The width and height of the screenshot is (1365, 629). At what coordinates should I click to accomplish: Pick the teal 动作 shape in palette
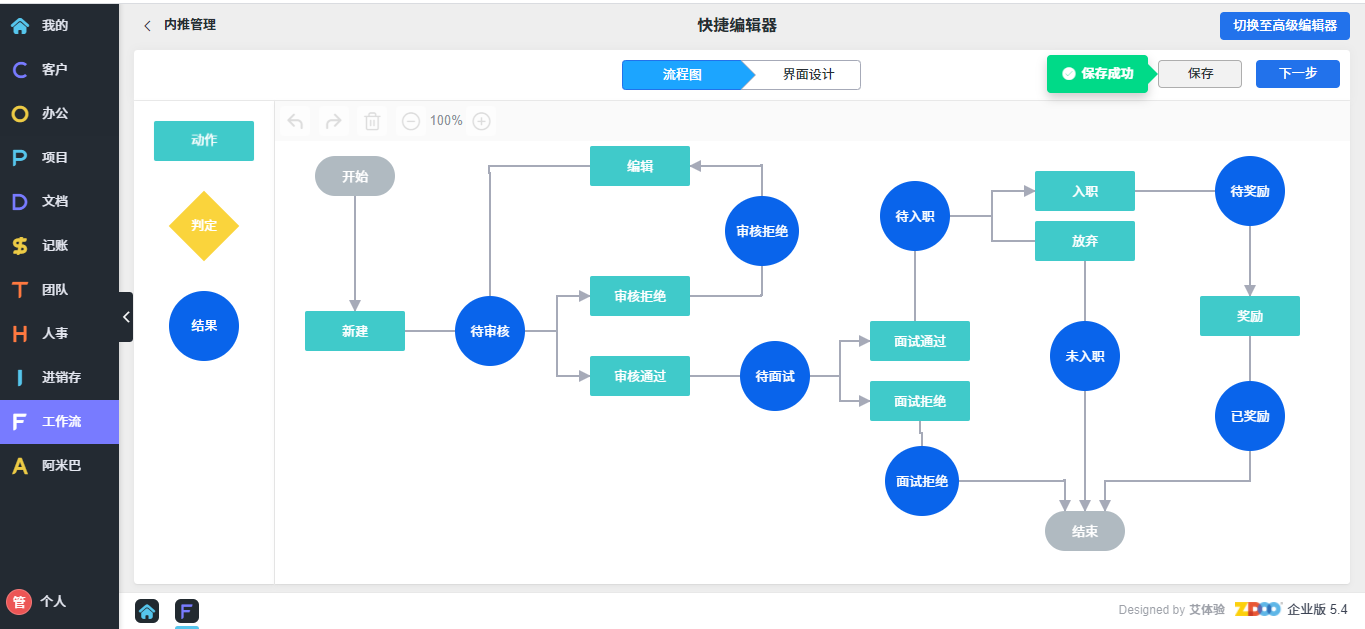tap(204, 141)
